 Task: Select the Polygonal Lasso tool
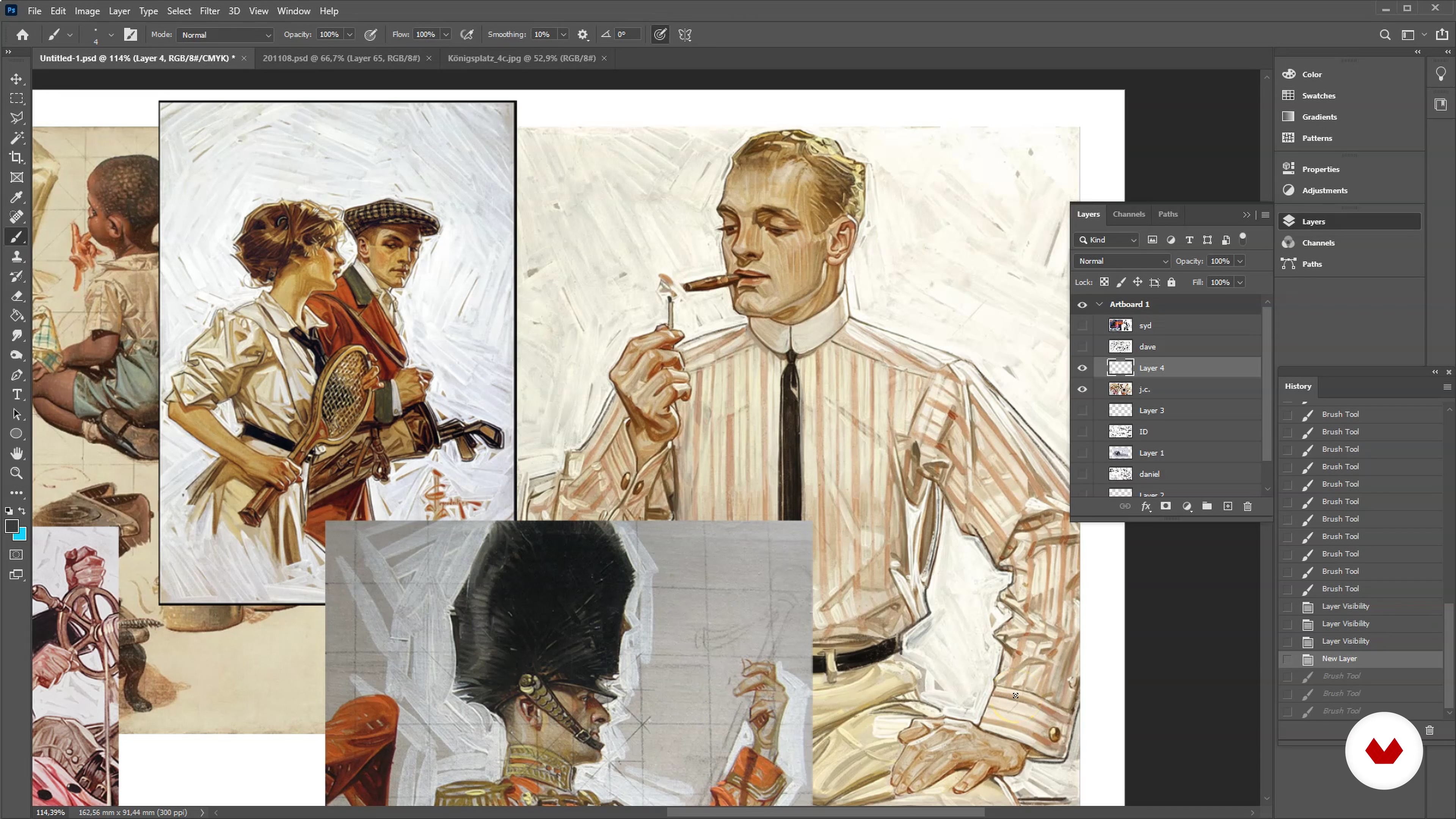click(x=16, y=118)
